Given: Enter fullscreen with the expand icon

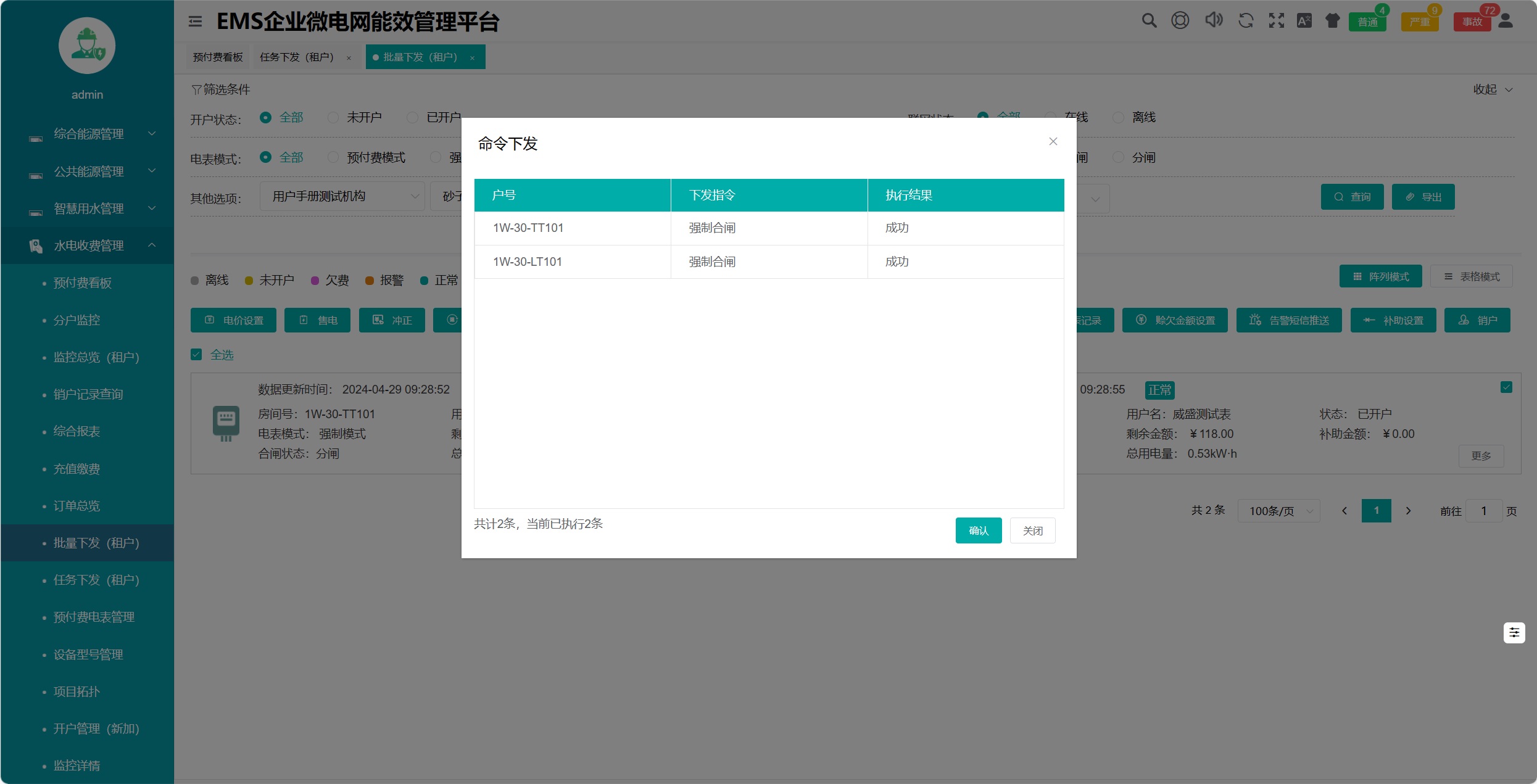Looking at the screenshot, I should tap(1276, 21).
